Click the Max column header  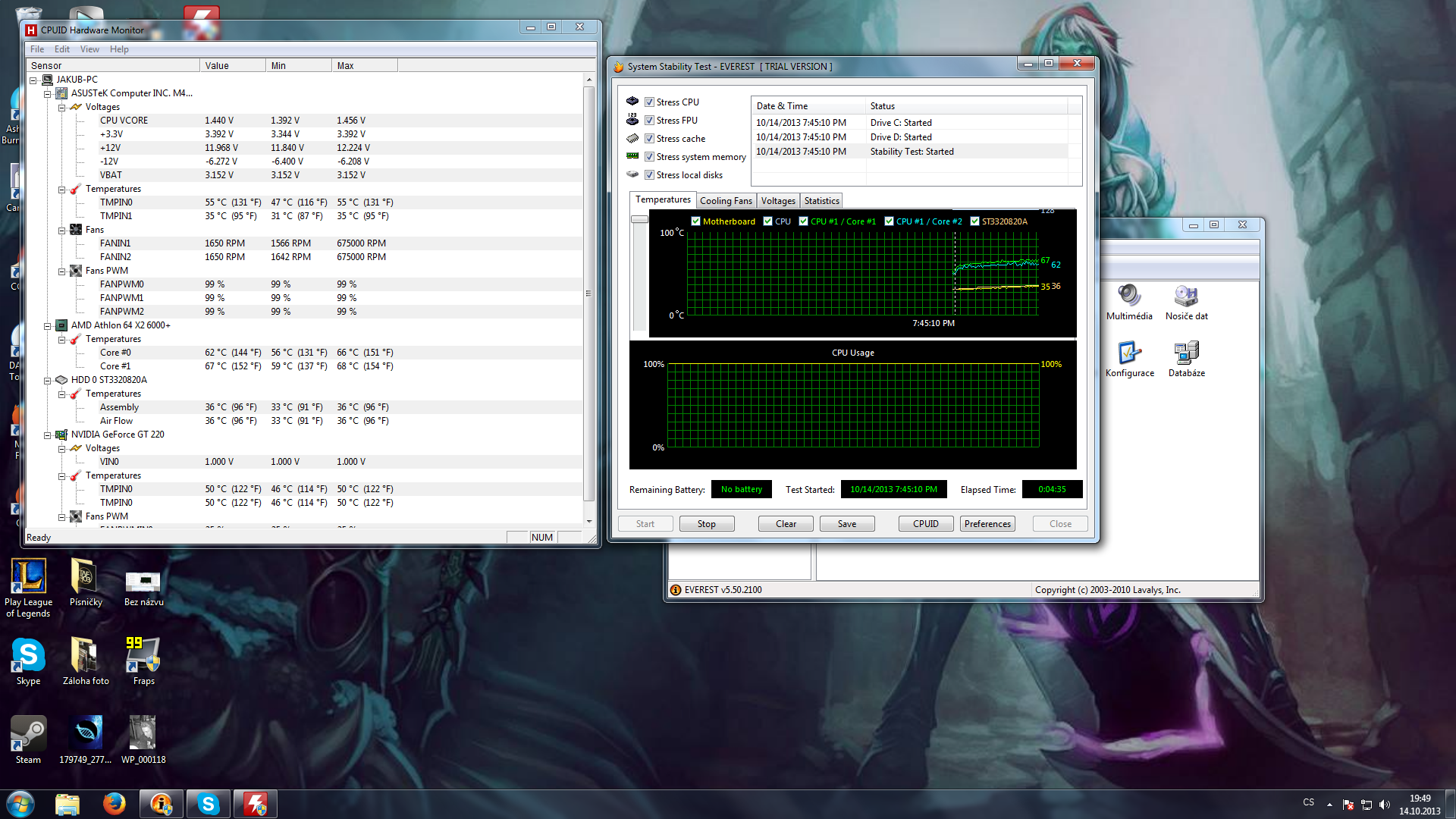(364, 66)
